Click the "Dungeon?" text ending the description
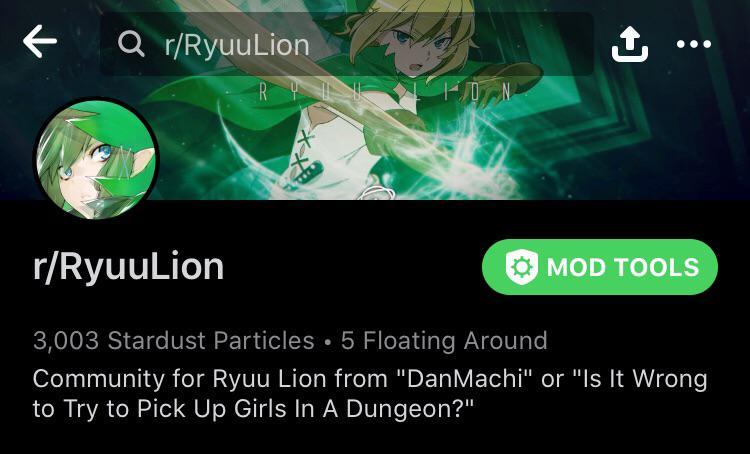 click(409, 409)
